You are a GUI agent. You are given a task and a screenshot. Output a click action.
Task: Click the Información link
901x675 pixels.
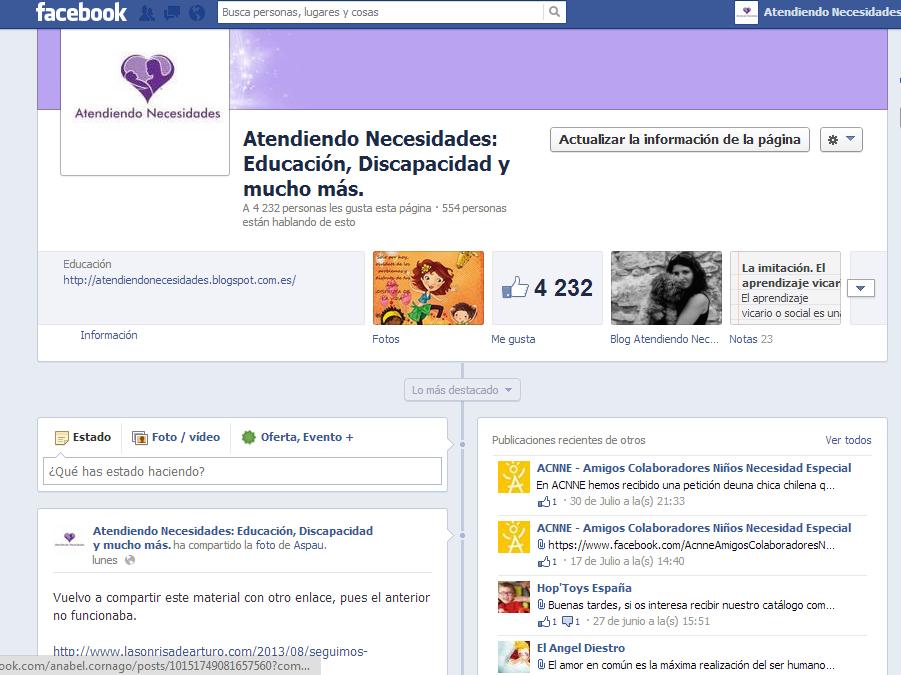(x=109, y=335)
